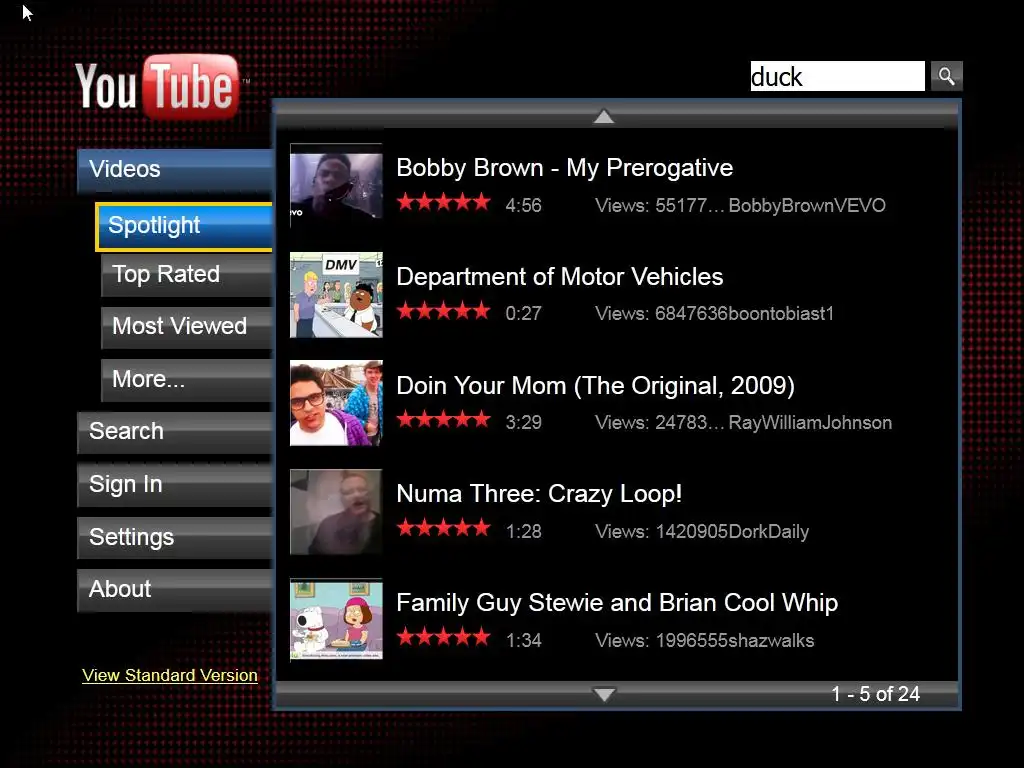1024x768 pixels.
Task: Click the 3:29 duration text
Action: [524, 423]
